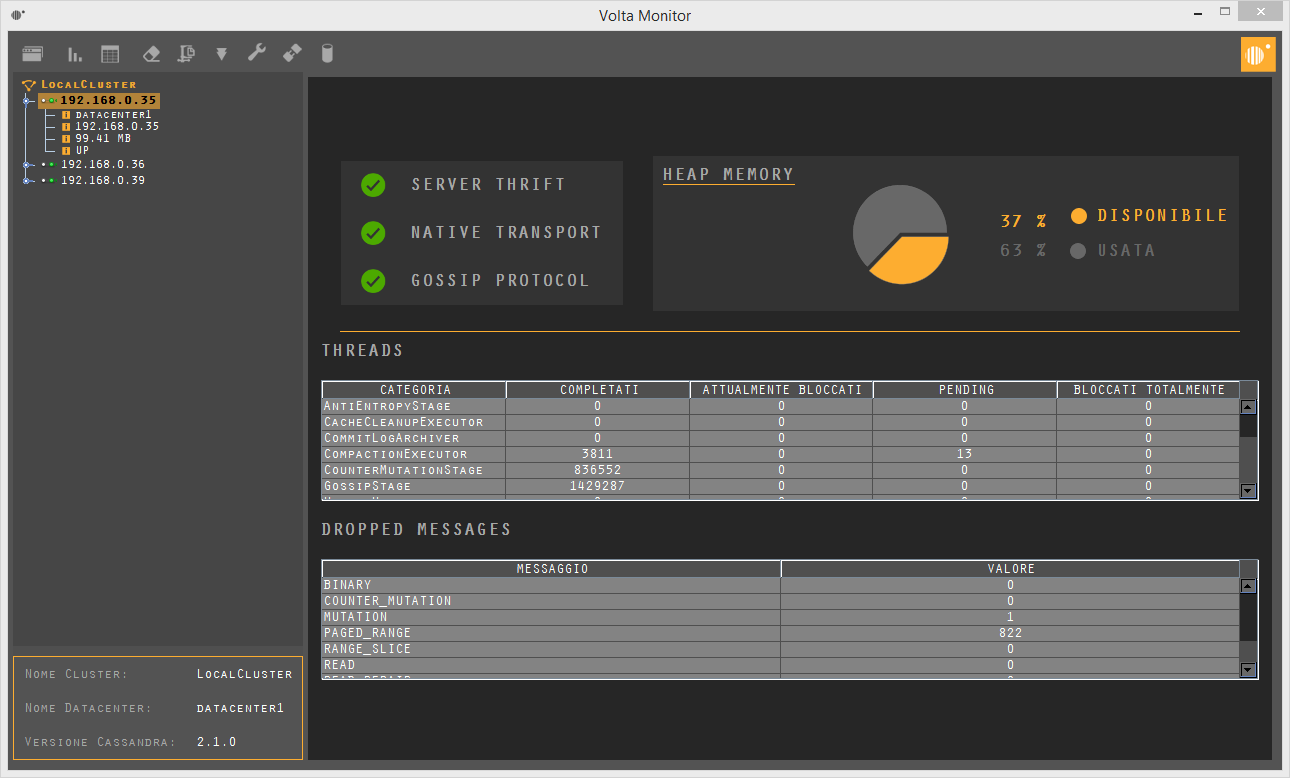
Task: Select the 99.41 MB tree child
Action: [x=103, y=139]
